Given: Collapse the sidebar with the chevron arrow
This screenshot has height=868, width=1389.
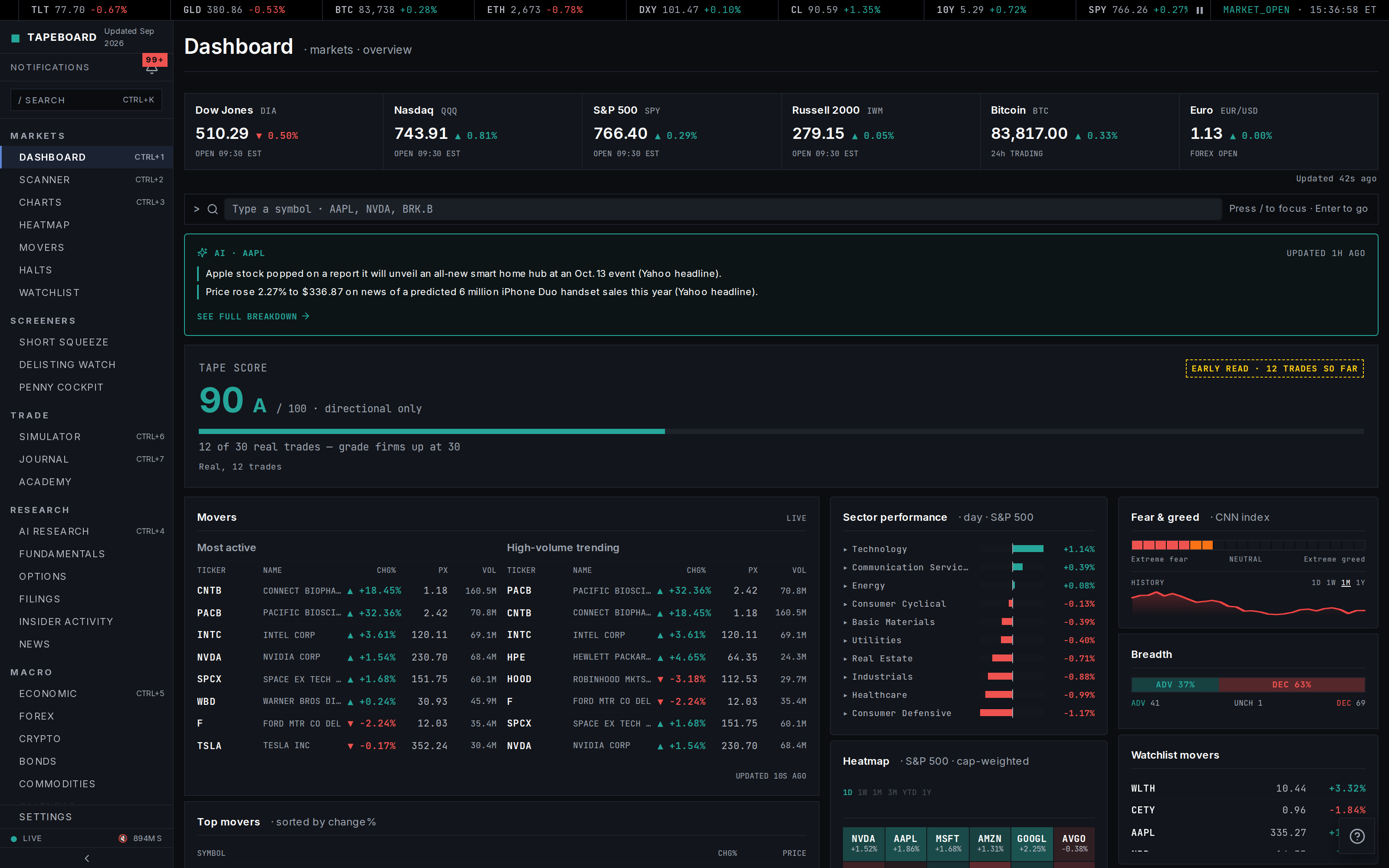Looking at the screenshot, I should pyautogui.click(x=87, y=858).
